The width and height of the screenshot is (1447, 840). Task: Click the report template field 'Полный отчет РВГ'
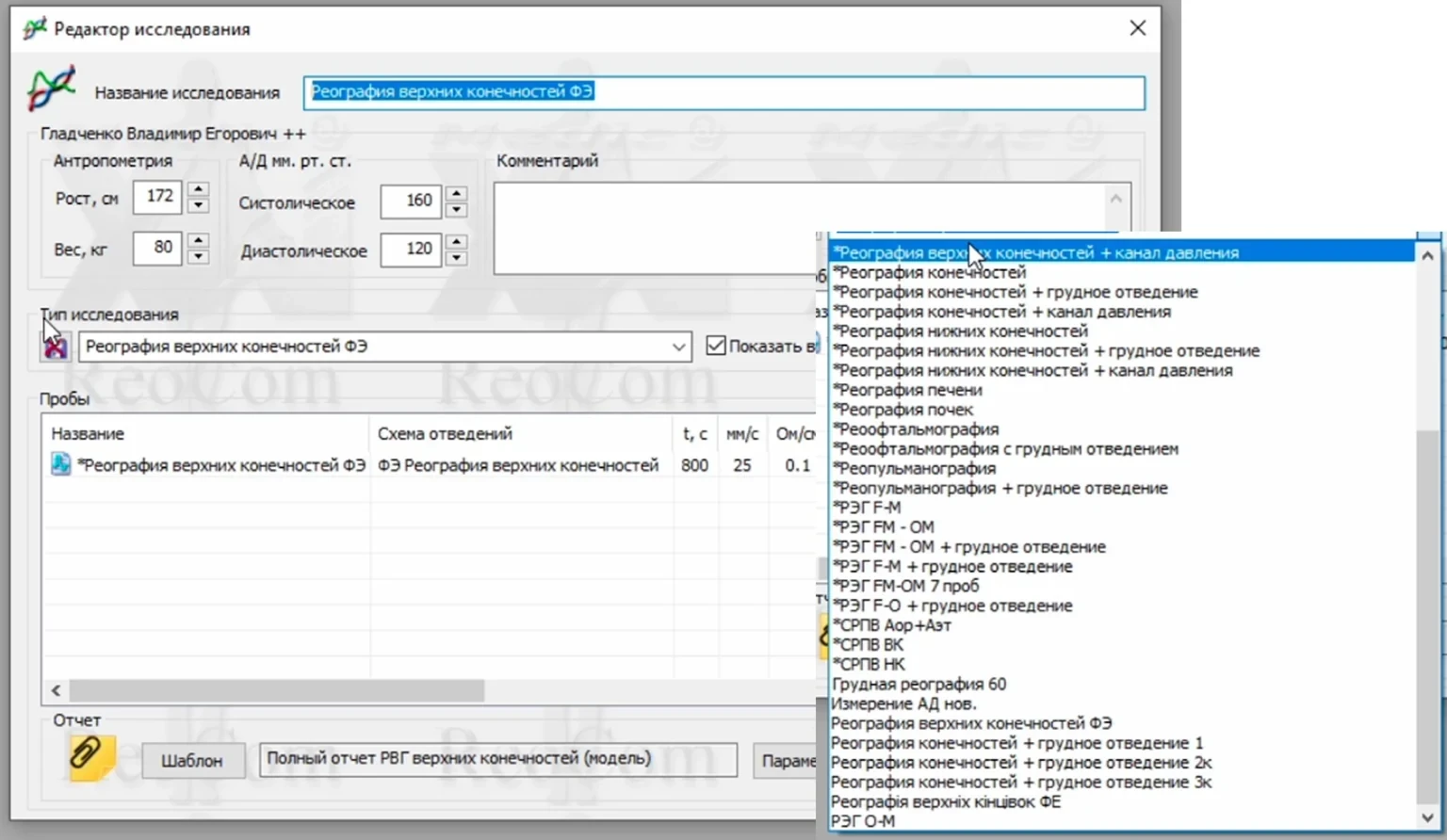[498, 759]
